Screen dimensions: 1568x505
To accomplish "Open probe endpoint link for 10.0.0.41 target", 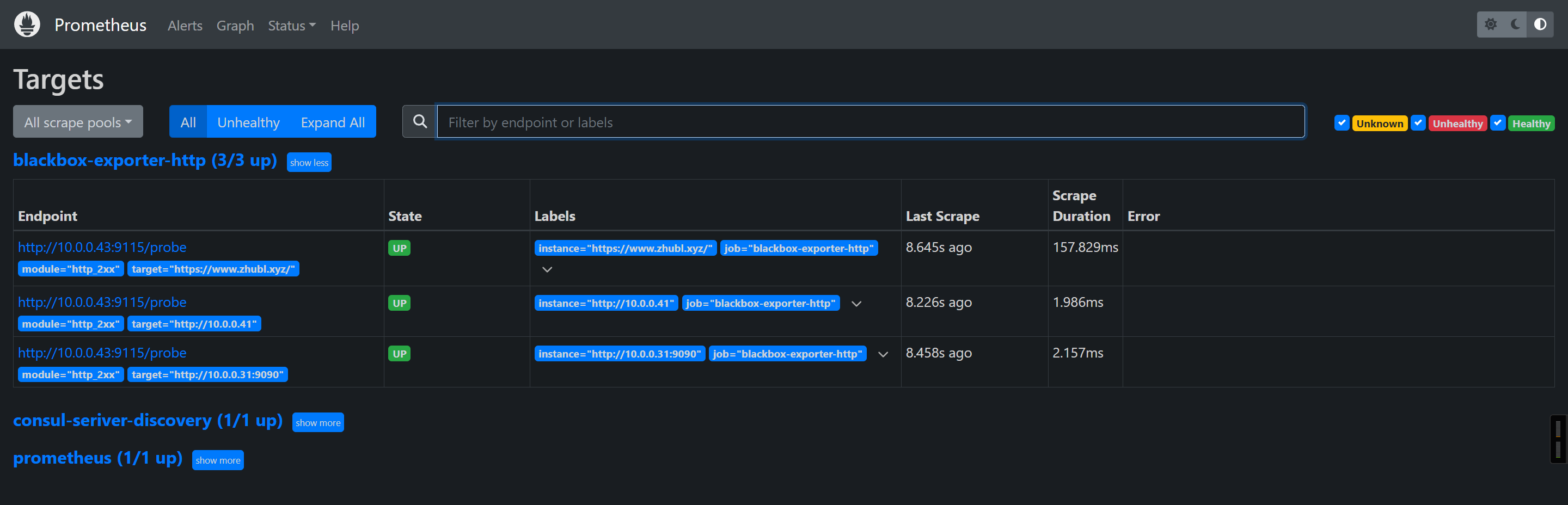I will tap(102, 302).
